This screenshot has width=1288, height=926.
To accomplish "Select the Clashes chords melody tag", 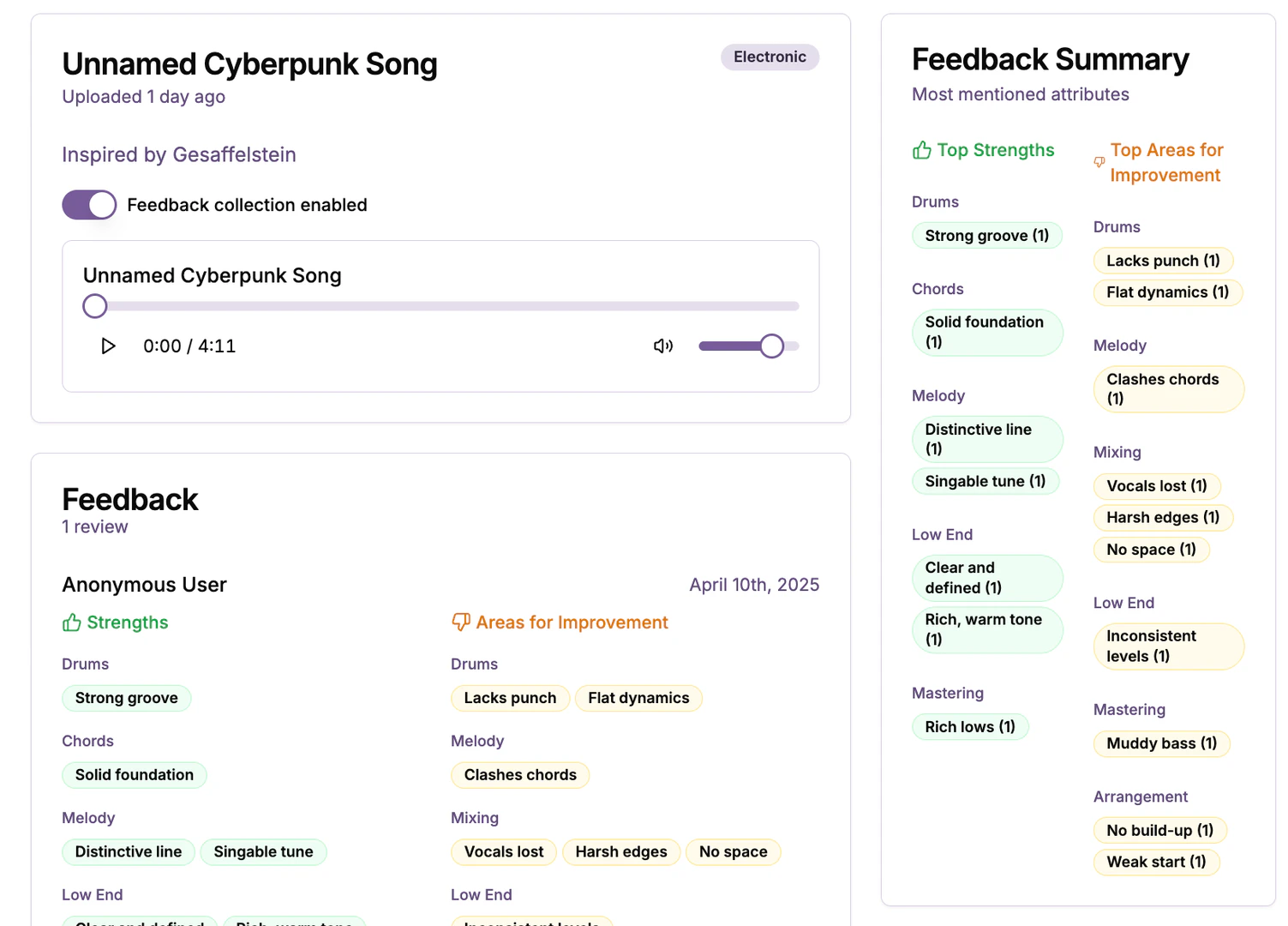I will click(x=520, y=774).
